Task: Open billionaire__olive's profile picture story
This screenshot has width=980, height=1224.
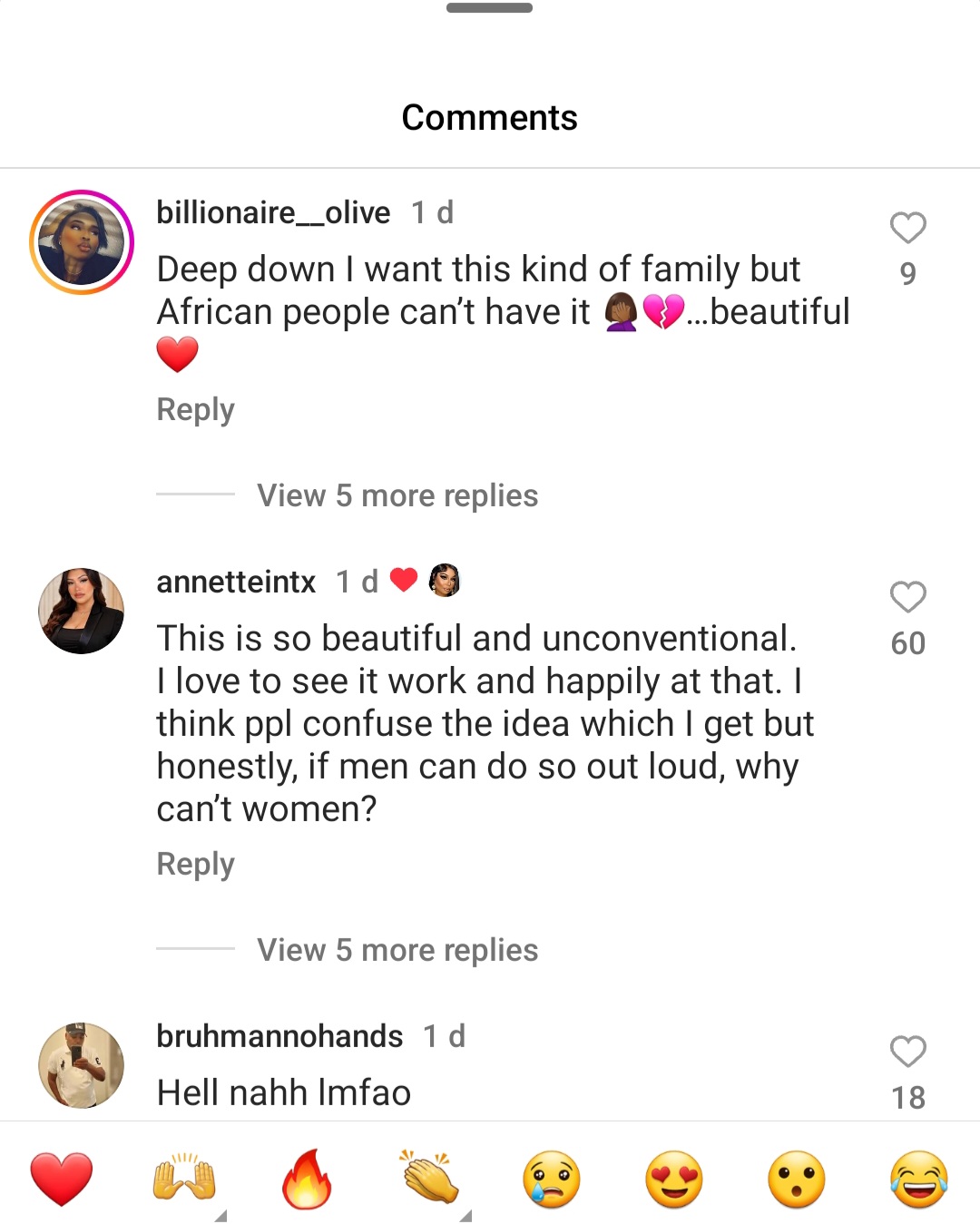Action: [82, 242]
